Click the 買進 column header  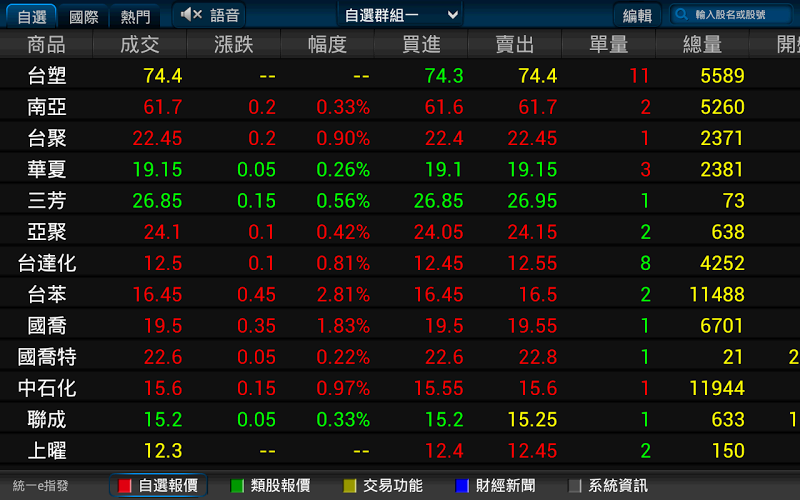(x=421, y=44)
